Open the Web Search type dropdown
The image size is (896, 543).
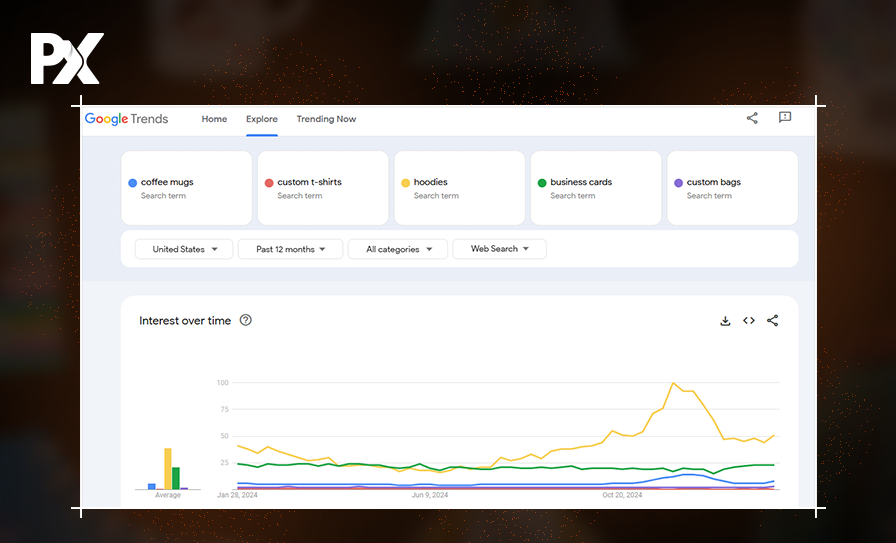pyautogui.click(x=499, y=249)
